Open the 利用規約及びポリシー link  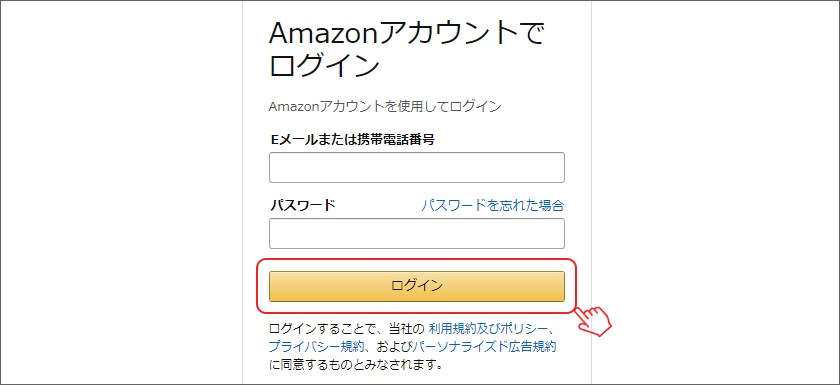(488, 328)
